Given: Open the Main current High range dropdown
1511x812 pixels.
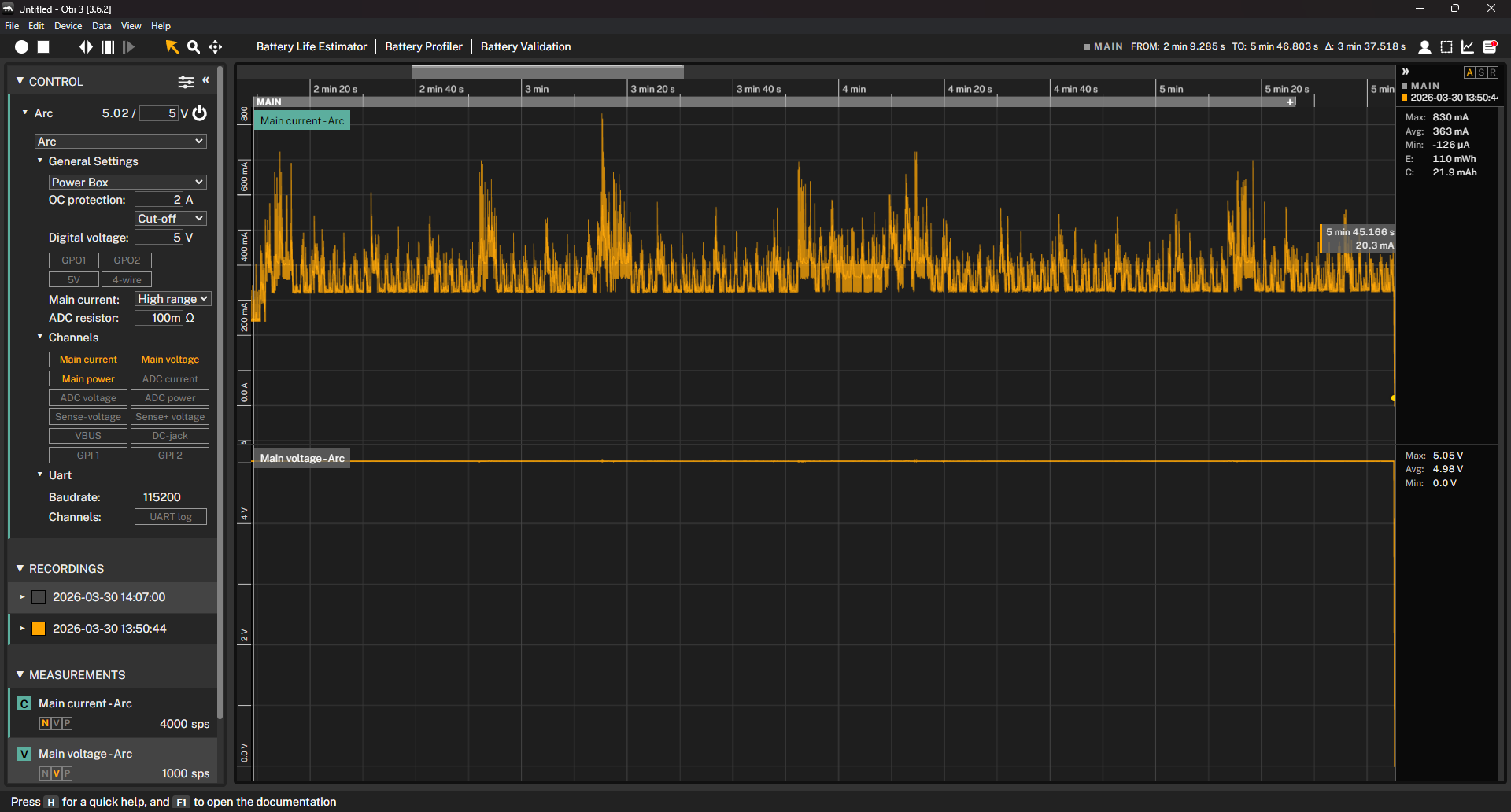Looking at the screenshot, I should (x=172, y=299).
